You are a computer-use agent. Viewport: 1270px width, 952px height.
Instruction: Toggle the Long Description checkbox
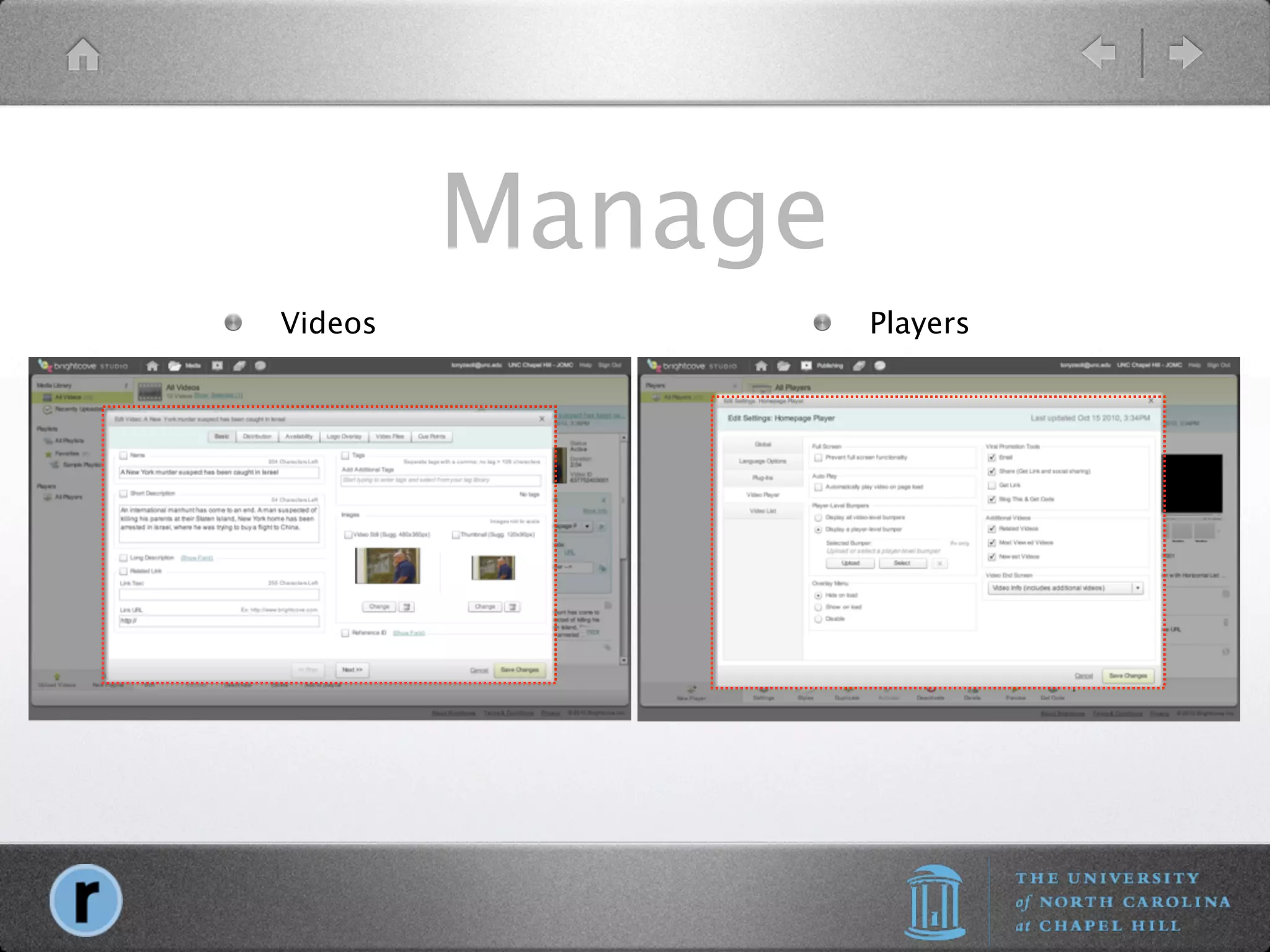123,558
